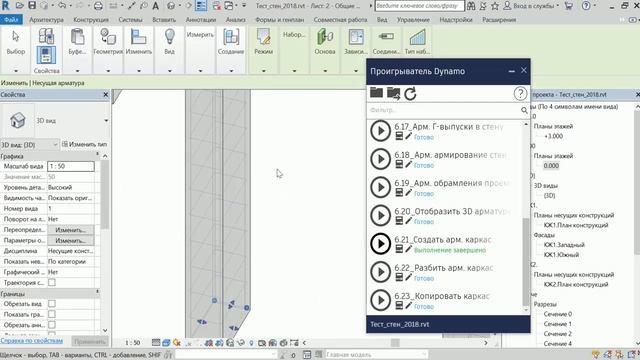Browse to scripts folder icon in Dynamo Player
This screenshot has width=640, height=360.
pos(393,93)
